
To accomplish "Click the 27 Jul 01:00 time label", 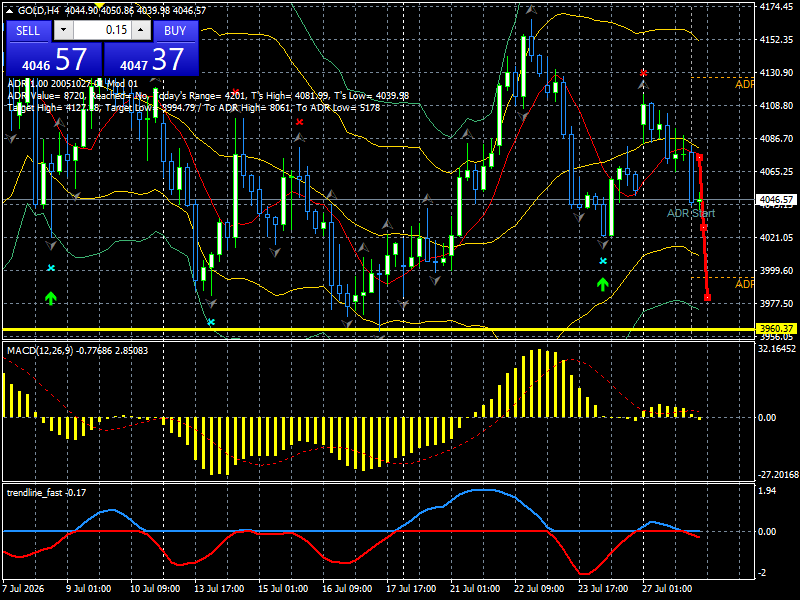I will [667, 588].
